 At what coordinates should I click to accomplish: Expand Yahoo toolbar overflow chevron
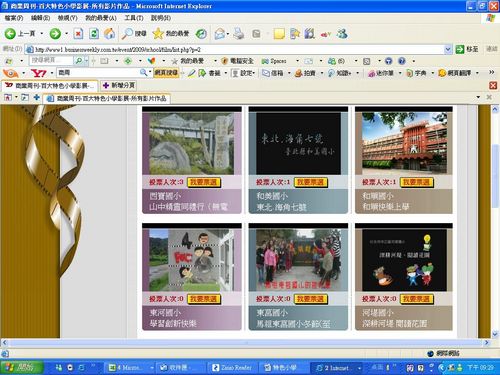(x=491, y=72)
